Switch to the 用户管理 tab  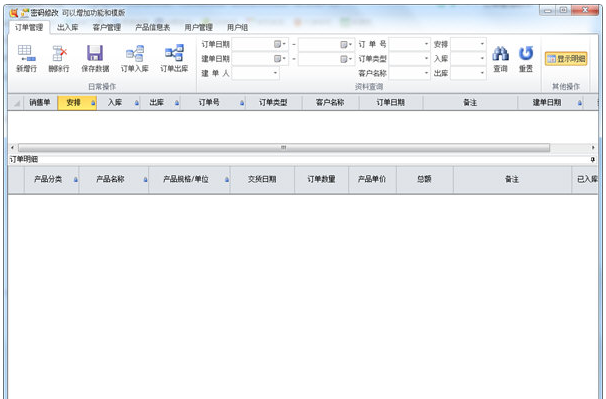[198, 27]
